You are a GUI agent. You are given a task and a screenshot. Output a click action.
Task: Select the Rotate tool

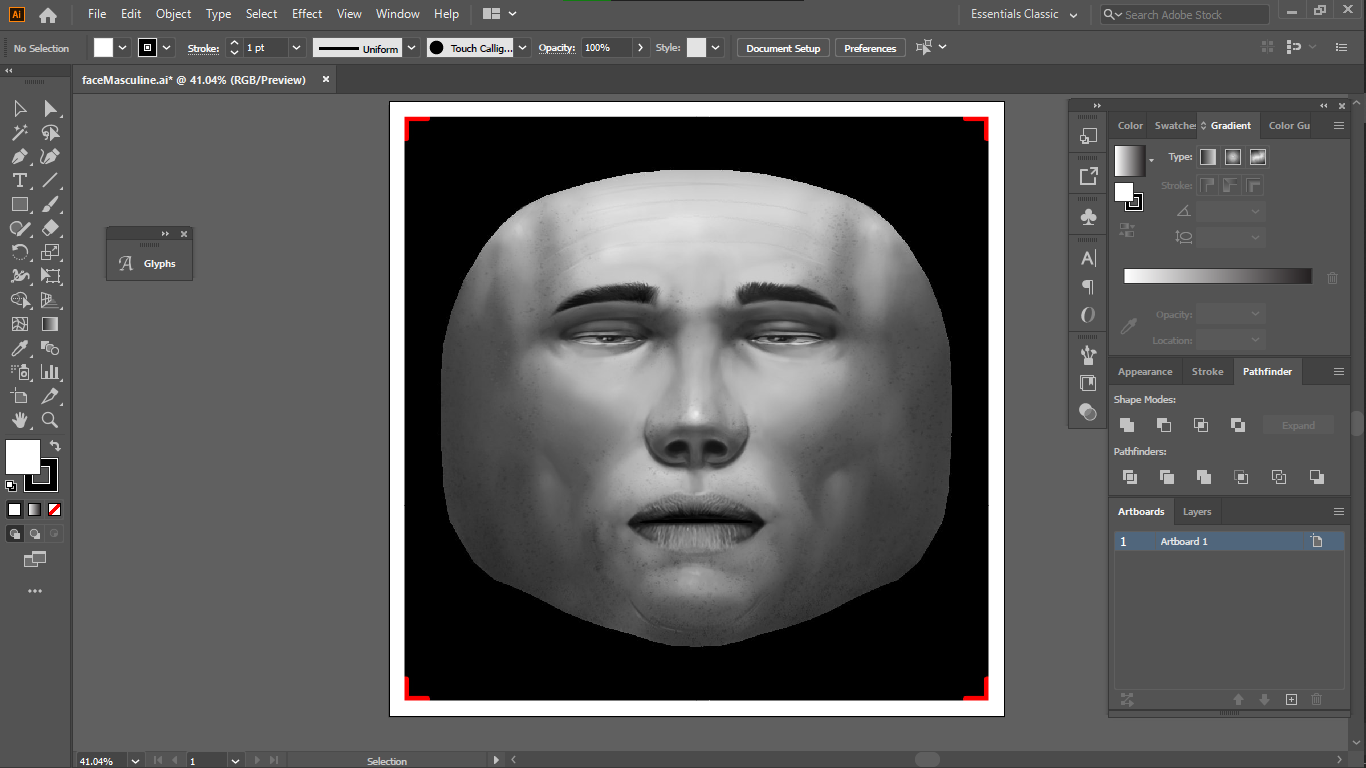coord(20,252)
